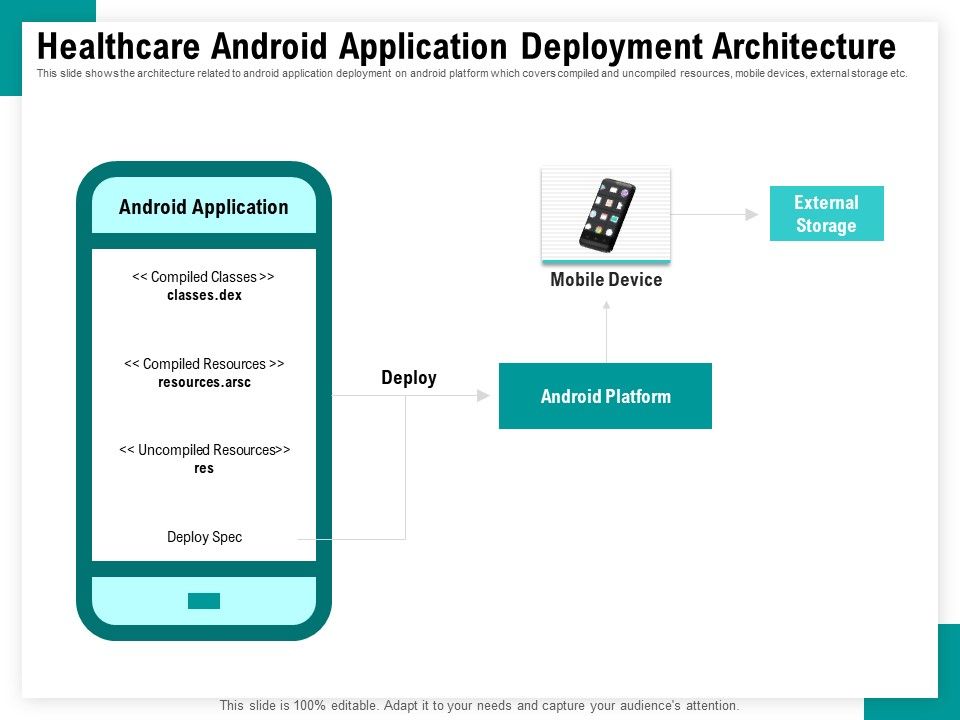Screen dimensions: 960x720
Task: Click the upward arrowhead below Mobile Device
Action: tap(606, 305)
